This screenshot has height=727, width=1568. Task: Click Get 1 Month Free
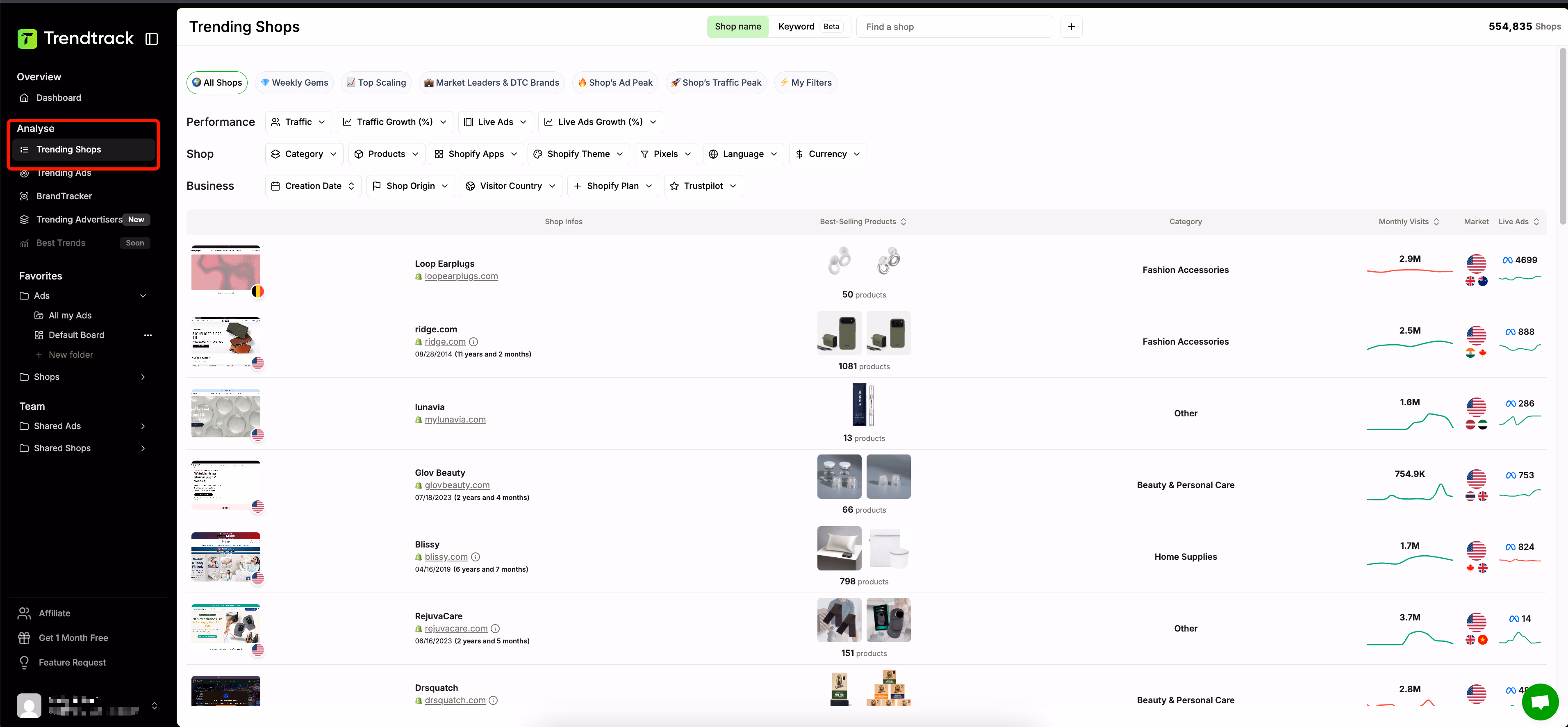pos(73,638)
